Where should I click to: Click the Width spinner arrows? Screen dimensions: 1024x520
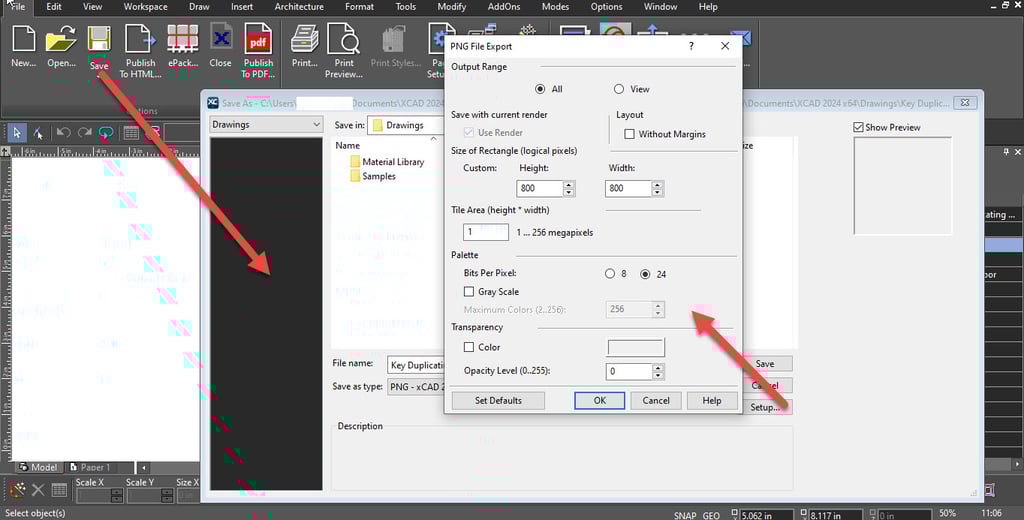[x=658, y=188]
